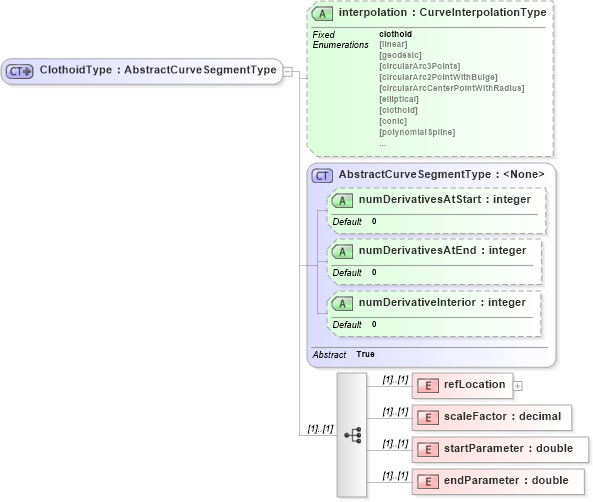Viewport: 593px width, 502px height.
Task: Select the [linear] enumeration
Action: click(x=393, y=44)
